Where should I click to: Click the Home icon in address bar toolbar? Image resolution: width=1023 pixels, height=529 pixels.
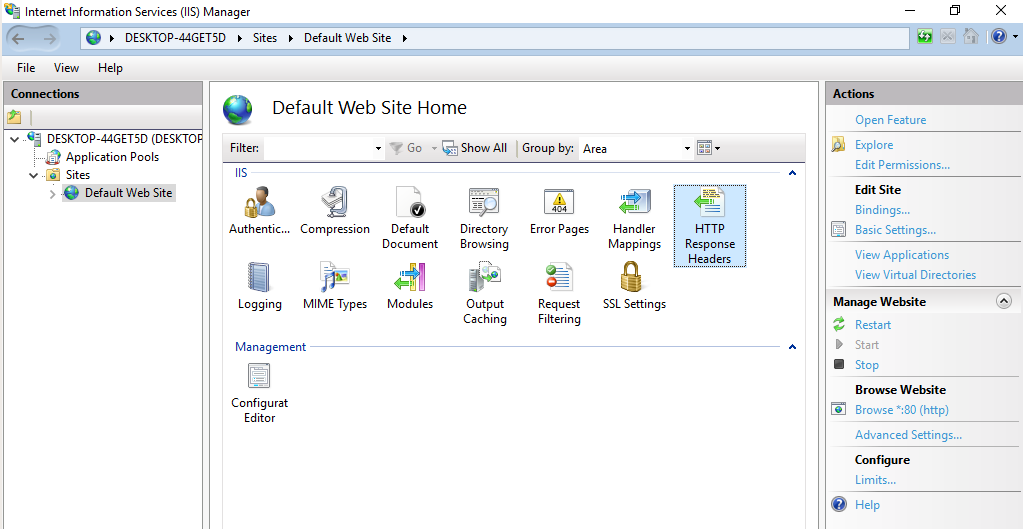(x=970, y=37)
